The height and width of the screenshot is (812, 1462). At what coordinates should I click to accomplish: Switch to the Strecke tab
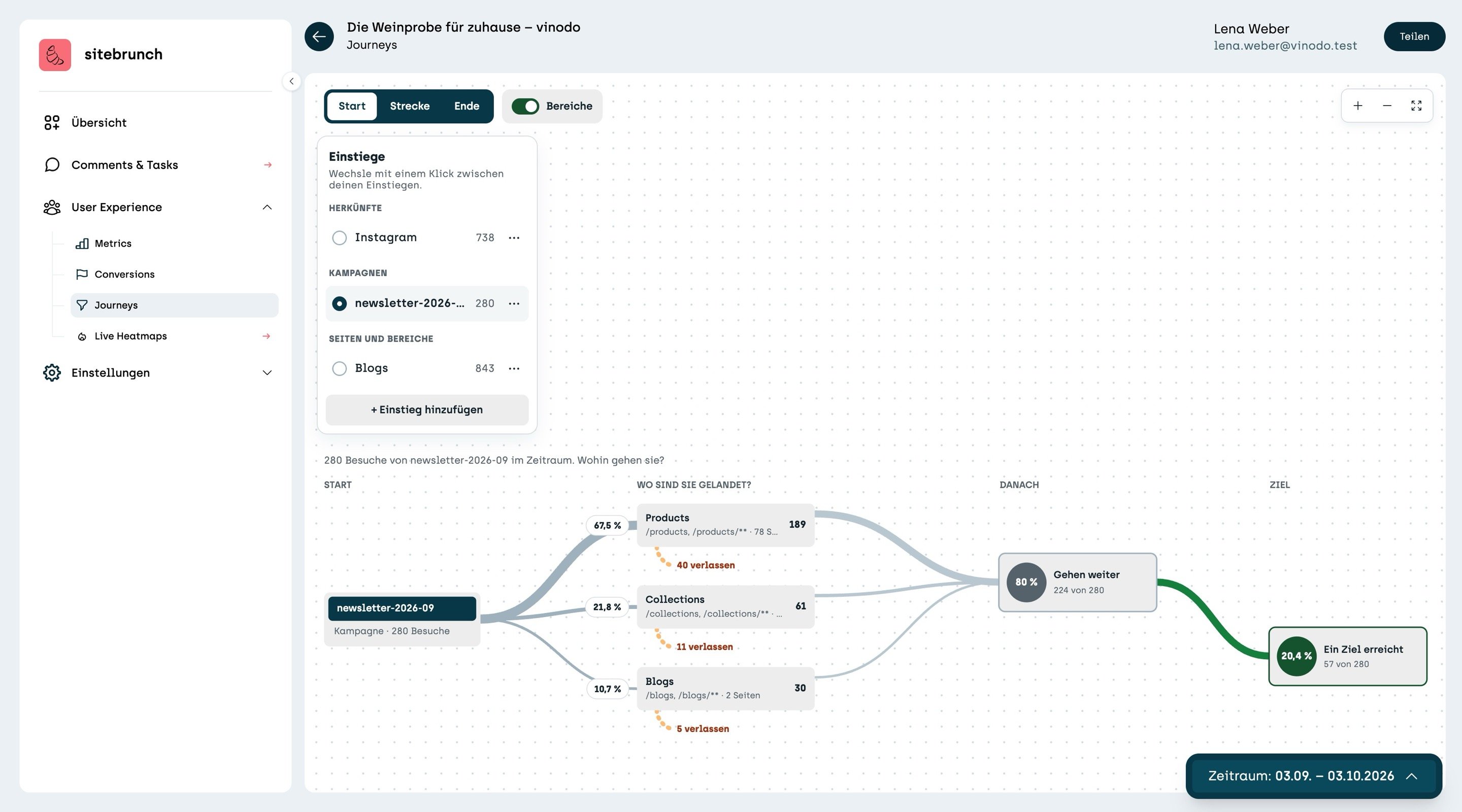[x=409, y=106]
